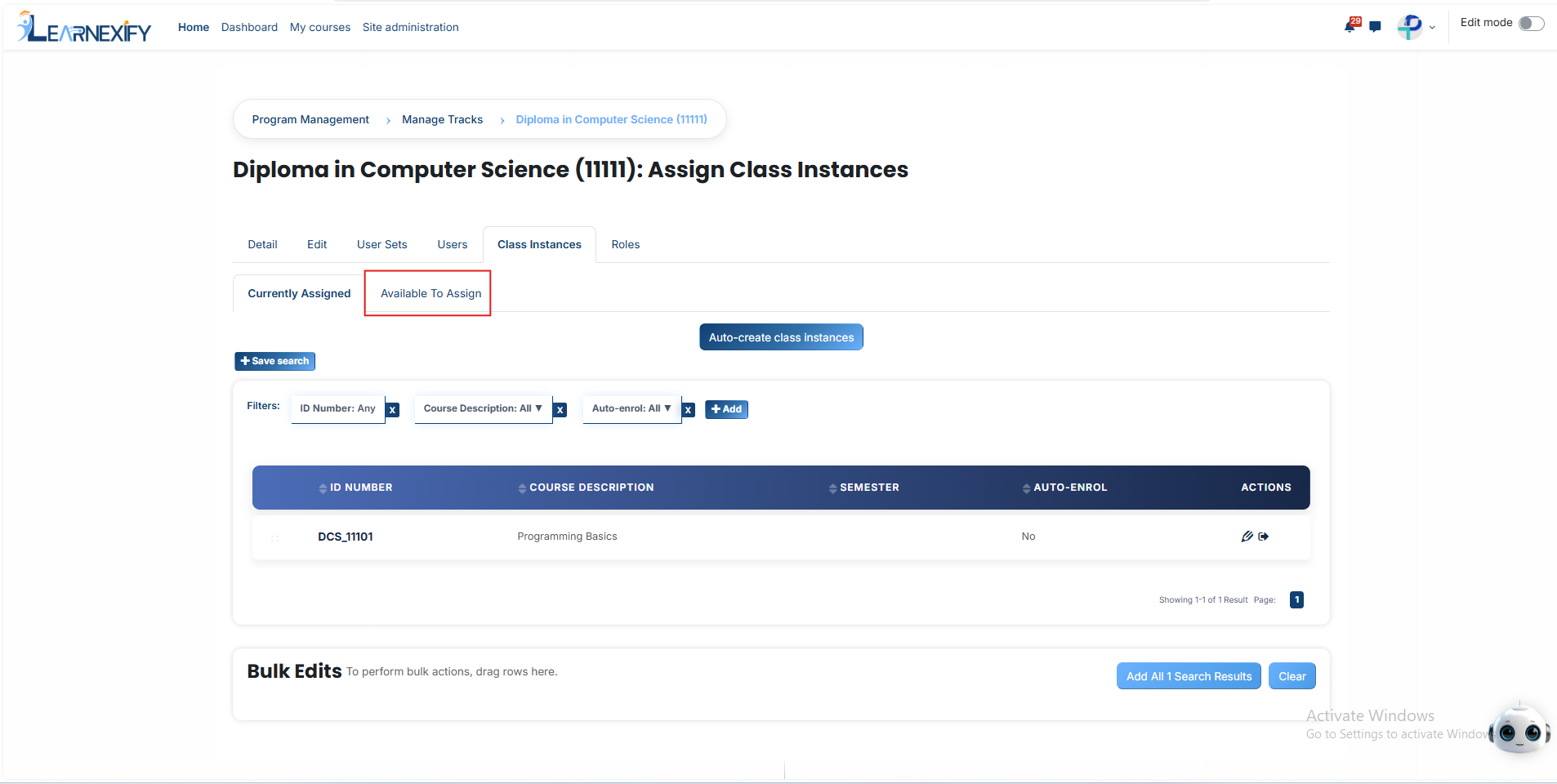Switch to the Available To Assign tab
This screenshot has height=784, width=1557.
tap(431, 293)
